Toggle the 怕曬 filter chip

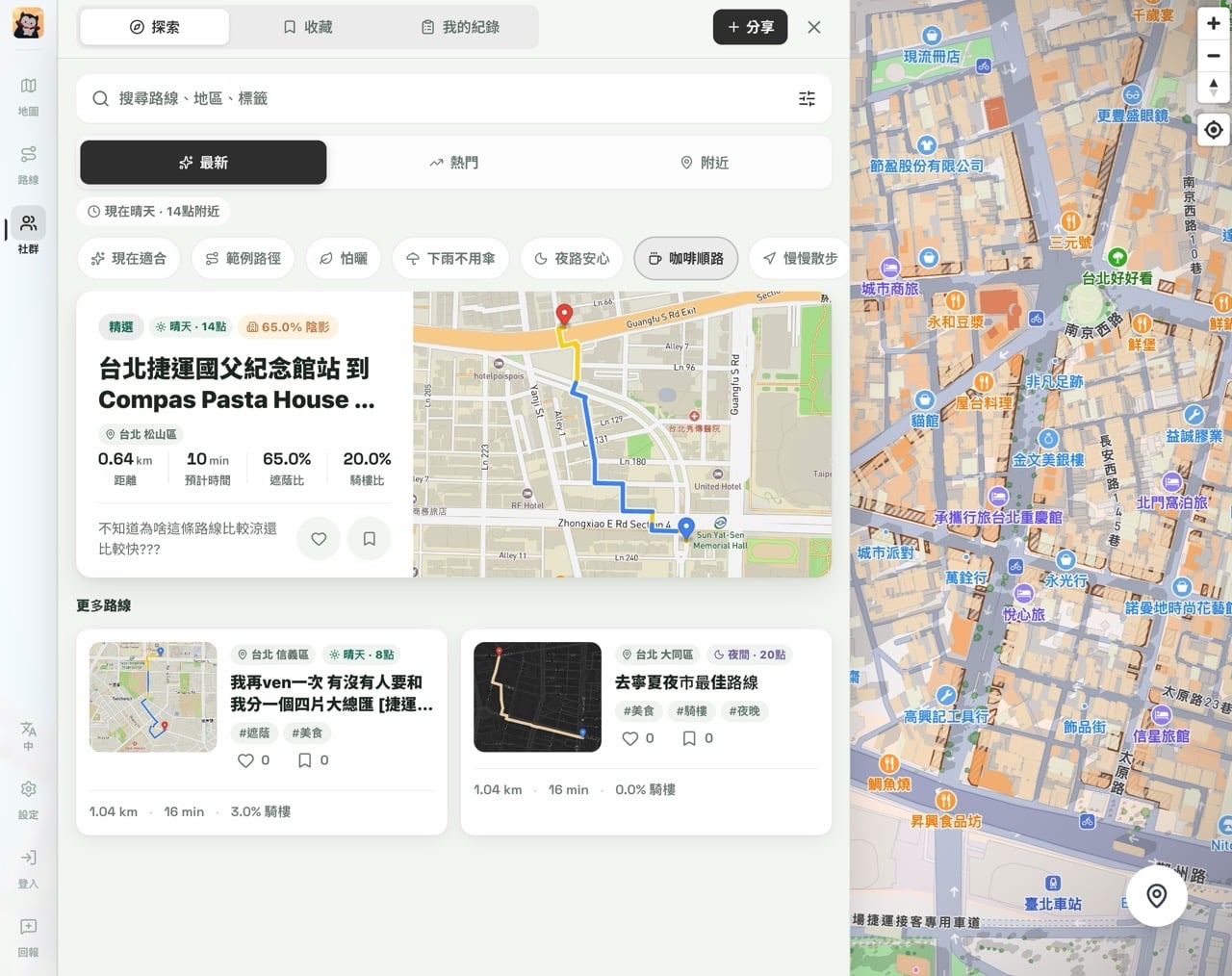coord(343,258)
